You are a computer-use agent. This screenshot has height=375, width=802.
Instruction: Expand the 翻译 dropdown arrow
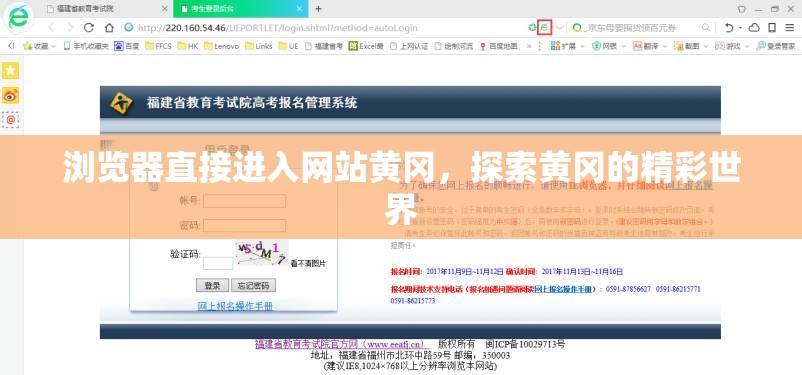tap(664, 47)
